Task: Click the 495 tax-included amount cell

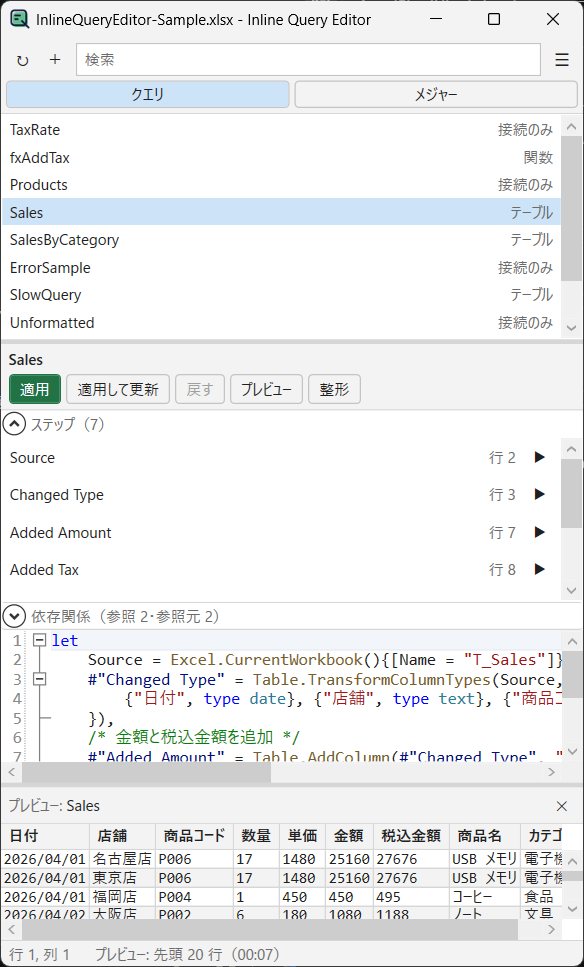Action: pyautogui.click(x=411, y=897)
